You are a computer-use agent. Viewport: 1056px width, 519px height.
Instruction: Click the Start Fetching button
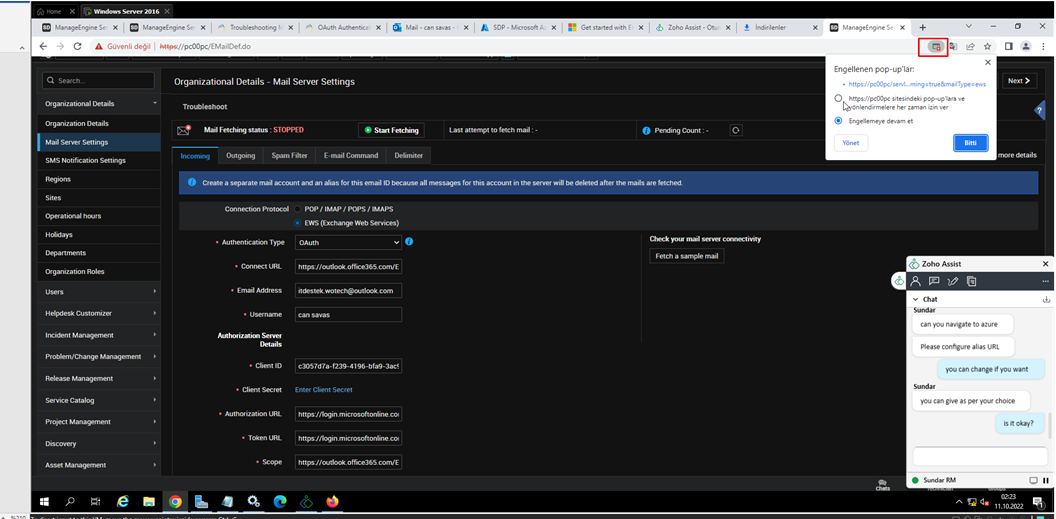point(391,131)
